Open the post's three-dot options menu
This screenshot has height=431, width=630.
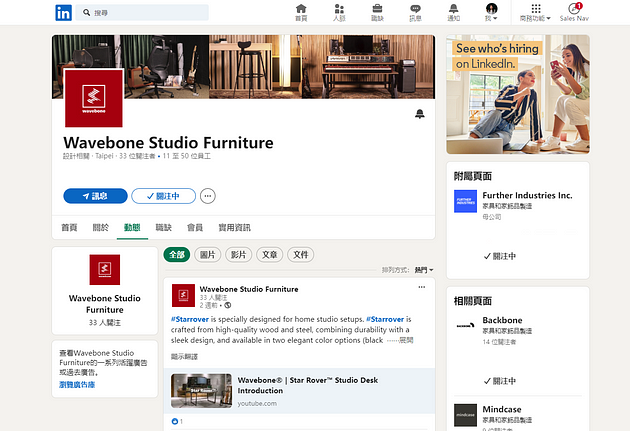click(x=421, y=287)
